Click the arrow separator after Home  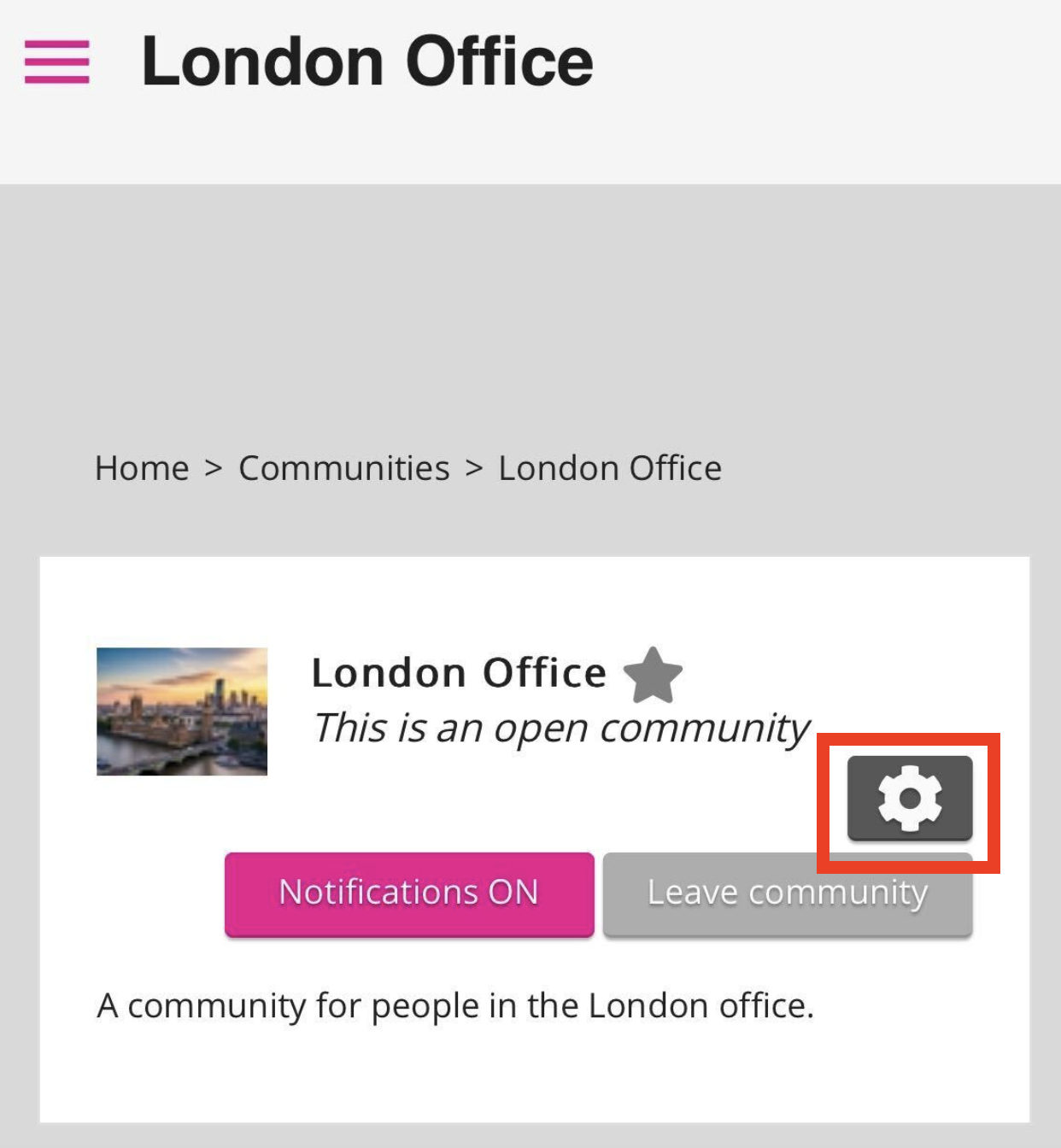214,468
